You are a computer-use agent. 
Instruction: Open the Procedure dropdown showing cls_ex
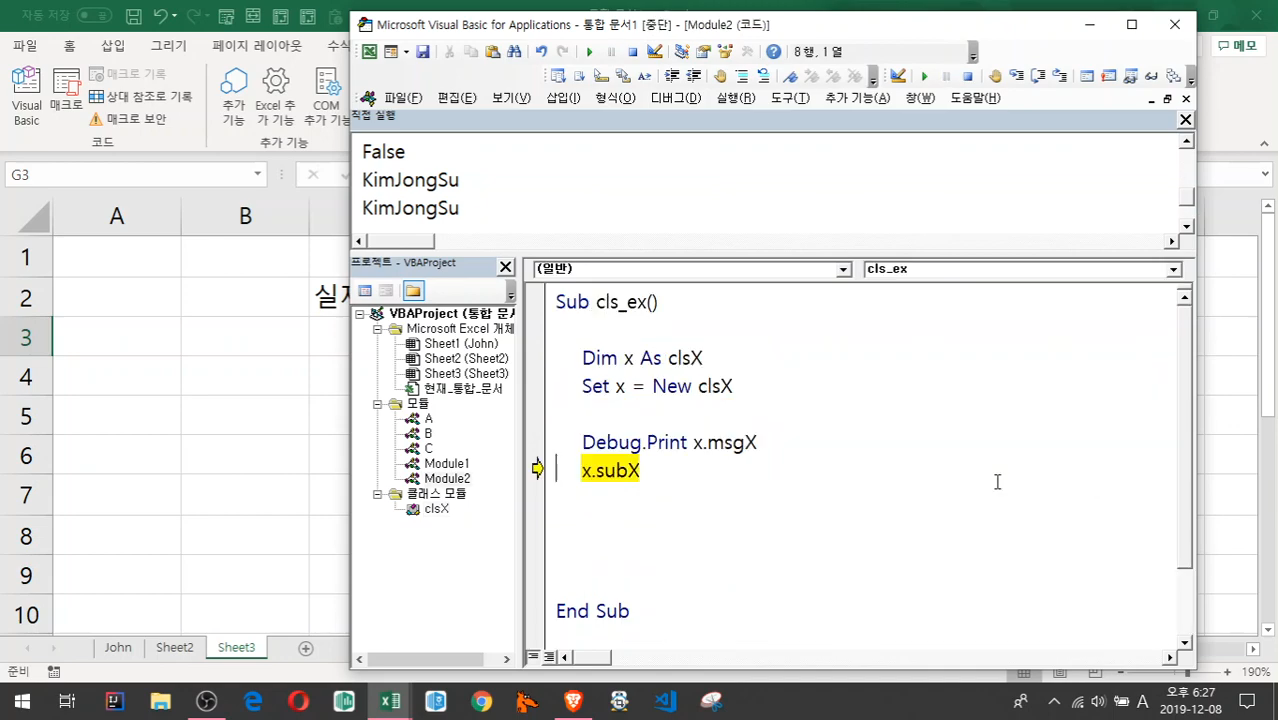pos(1174,270)
